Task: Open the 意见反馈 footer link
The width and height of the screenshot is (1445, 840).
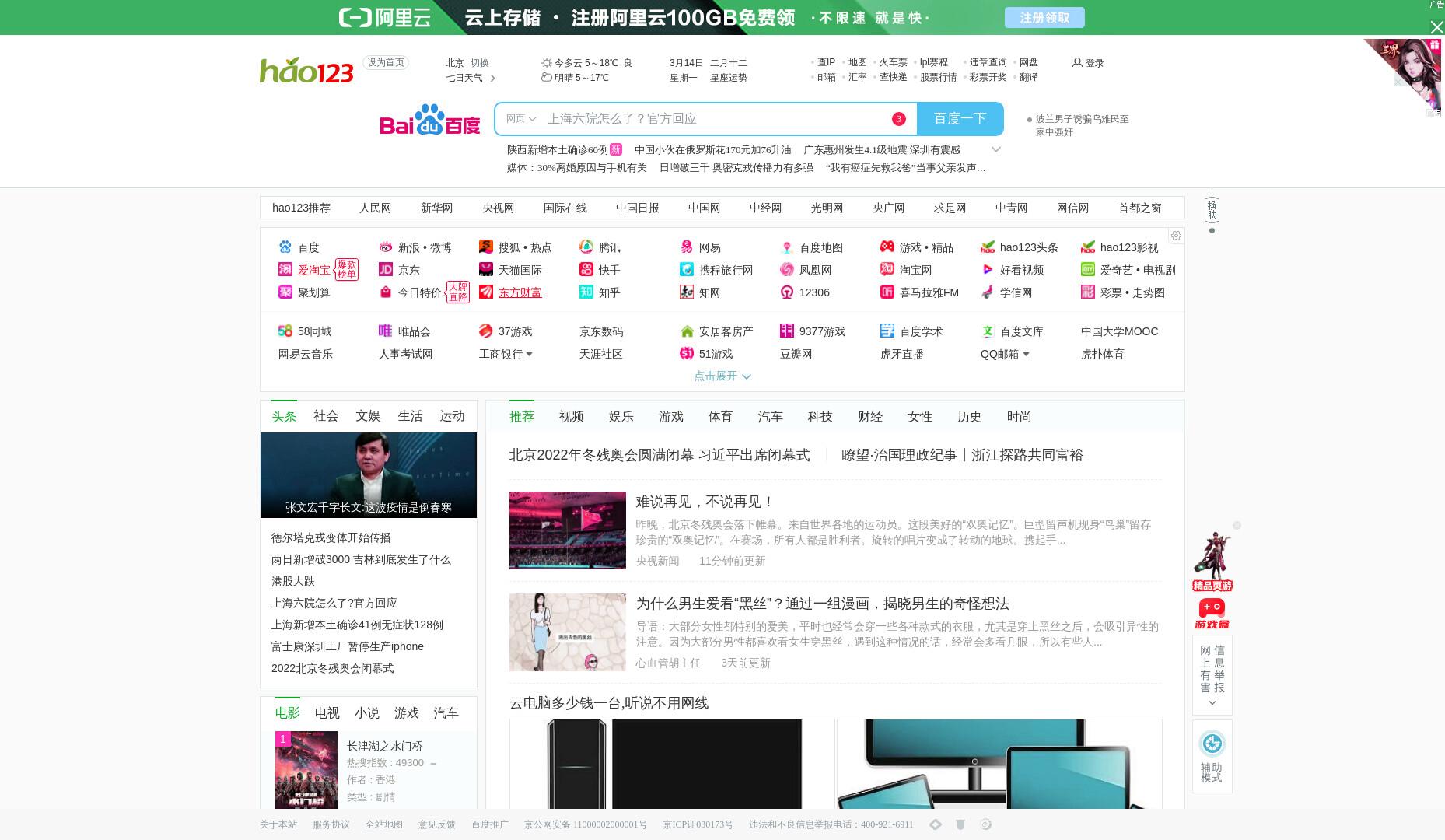Action: point(437,824)
